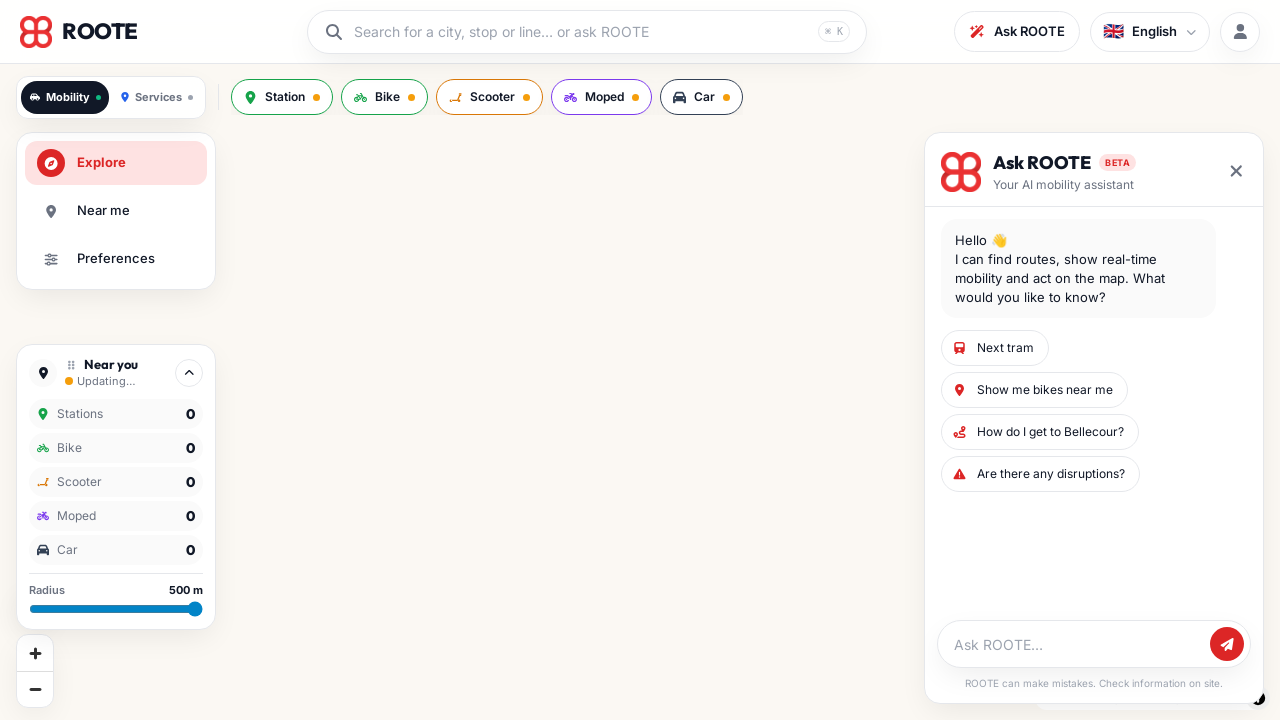
Task: Focus the Ask ROOTE message input
Action: (1075, 645)
